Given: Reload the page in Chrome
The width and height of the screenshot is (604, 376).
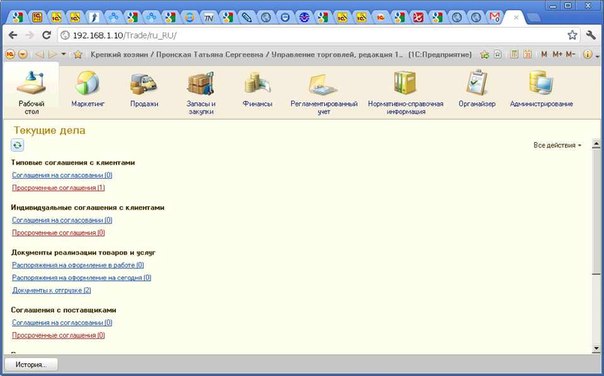Looking at the screenshot, I should pyautogui.click(x=46, y=35).
